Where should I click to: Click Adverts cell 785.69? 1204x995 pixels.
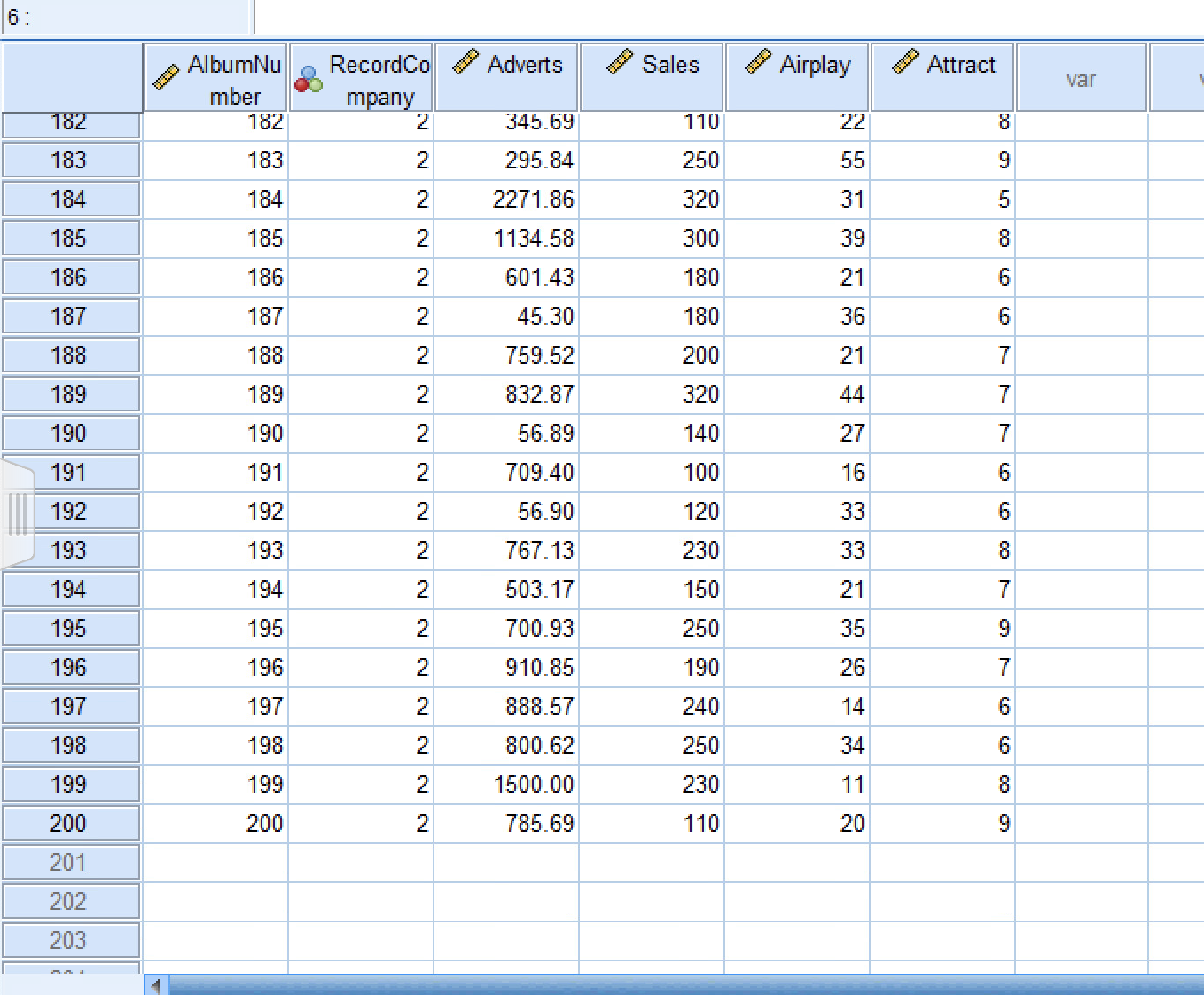click(506, 824)
